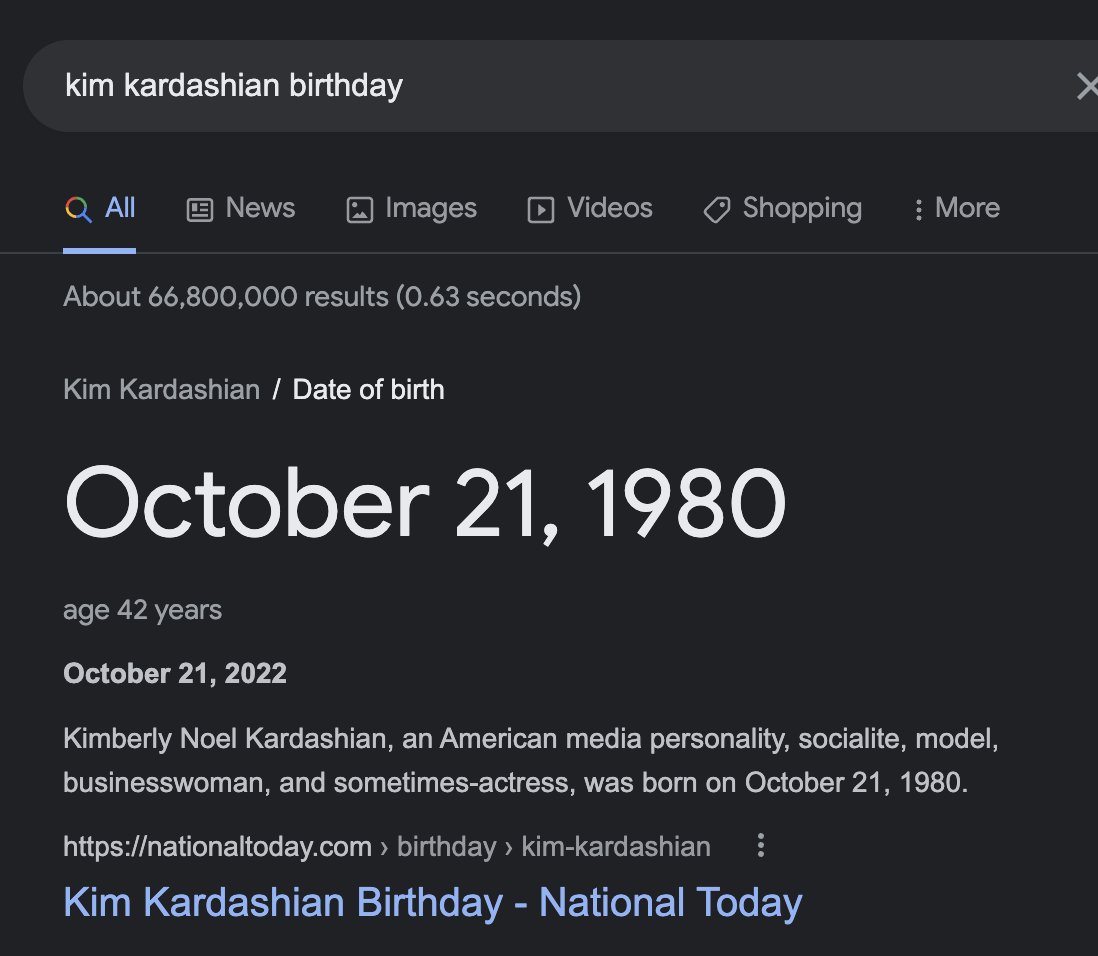Viewport: 1098px width, 956px height.
Task: Click the snippet beginning Kimberly Noel Kardashian
Action: (531, 761)
